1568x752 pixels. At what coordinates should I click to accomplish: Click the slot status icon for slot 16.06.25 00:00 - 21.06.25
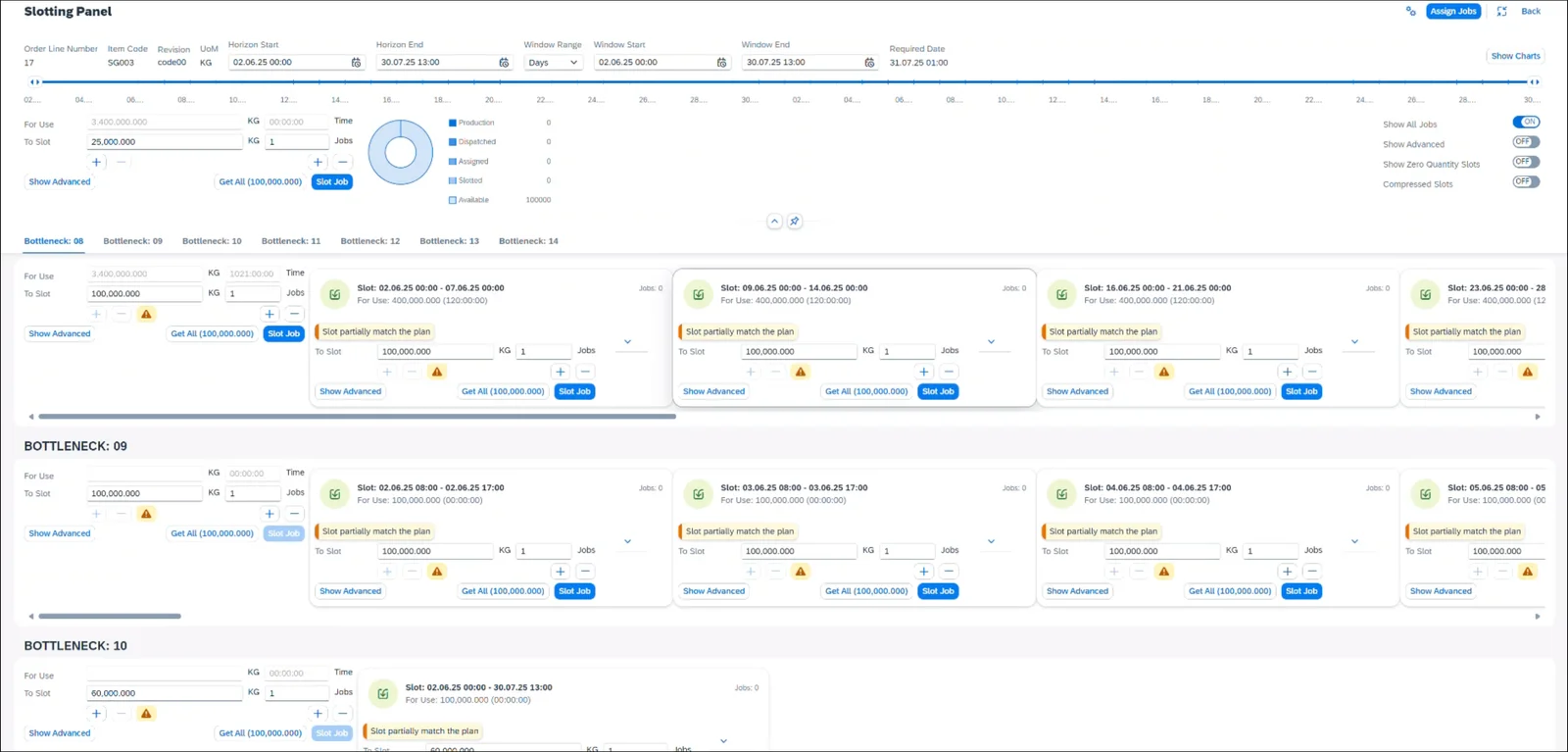point(1061,294)
